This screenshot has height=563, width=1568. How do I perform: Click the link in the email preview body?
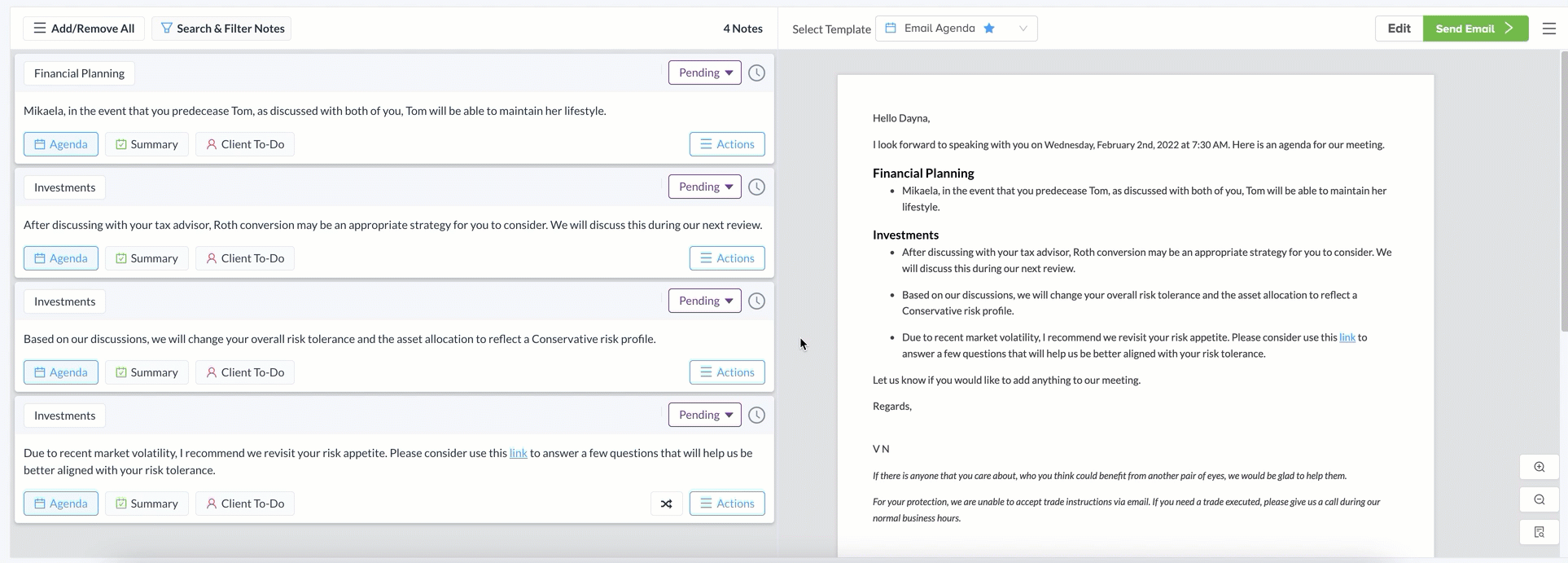tap(1347, 337)
